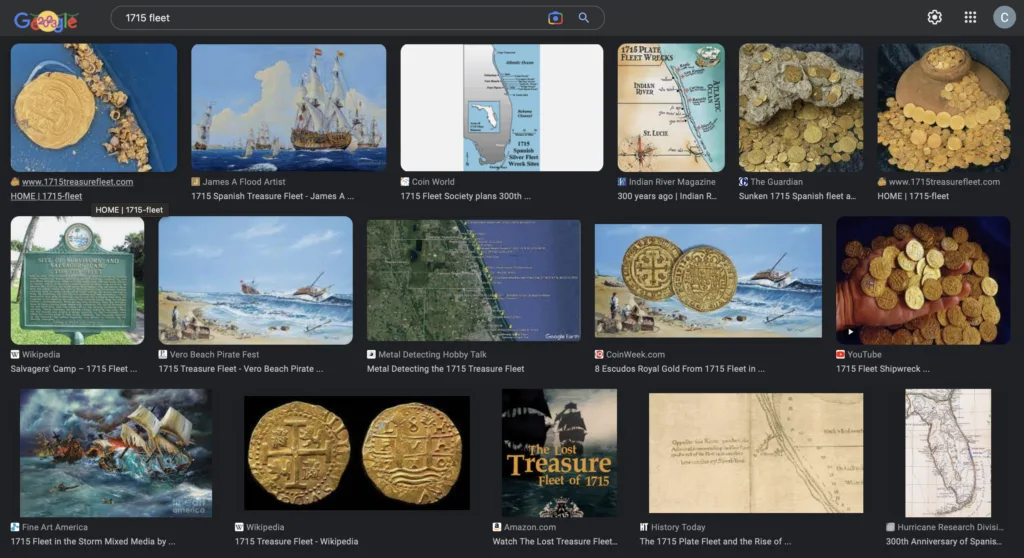Image resolution: width=1024 pixels, height=558 pixels.
Task: Click '1715 Spanish Treasure Fleet - James A ...' title
Action: pos(272,196)
